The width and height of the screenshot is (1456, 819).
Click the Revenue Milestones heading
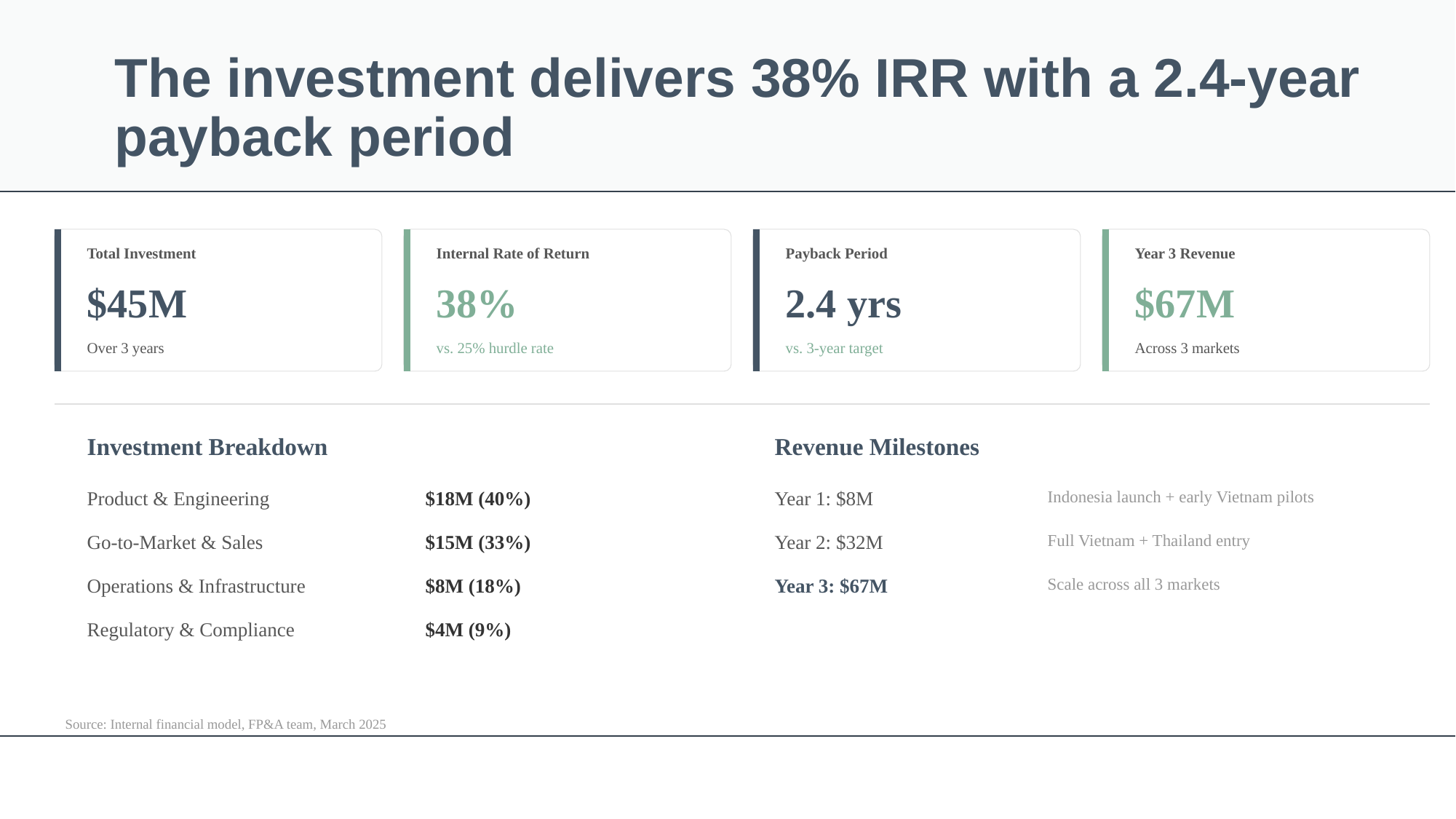[x=876, y=448]
